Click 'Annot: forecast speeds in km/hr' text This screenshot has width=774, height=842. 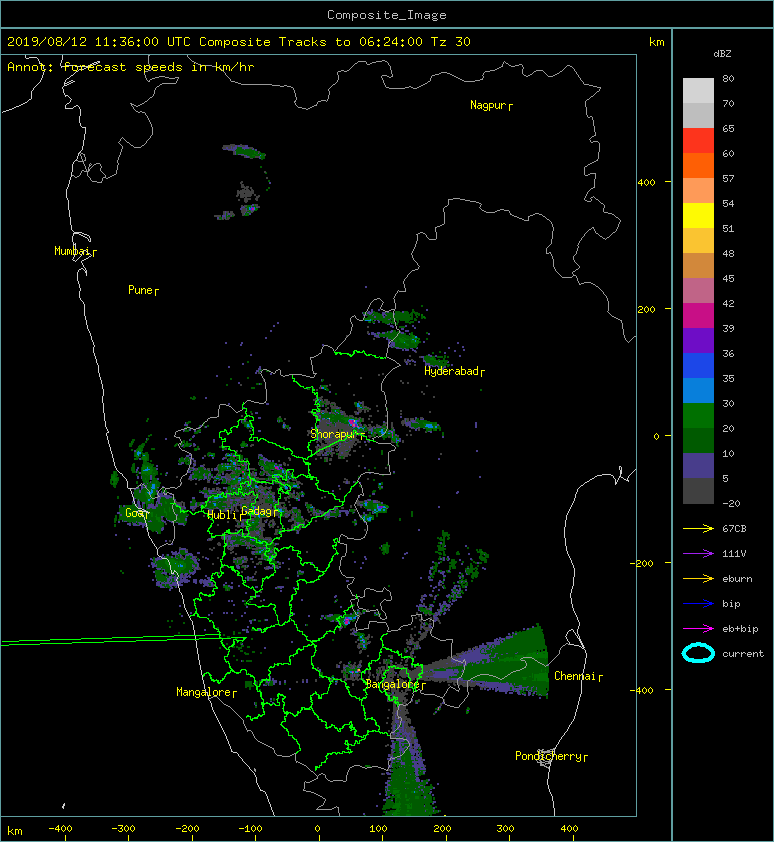[x=131, y=67]
